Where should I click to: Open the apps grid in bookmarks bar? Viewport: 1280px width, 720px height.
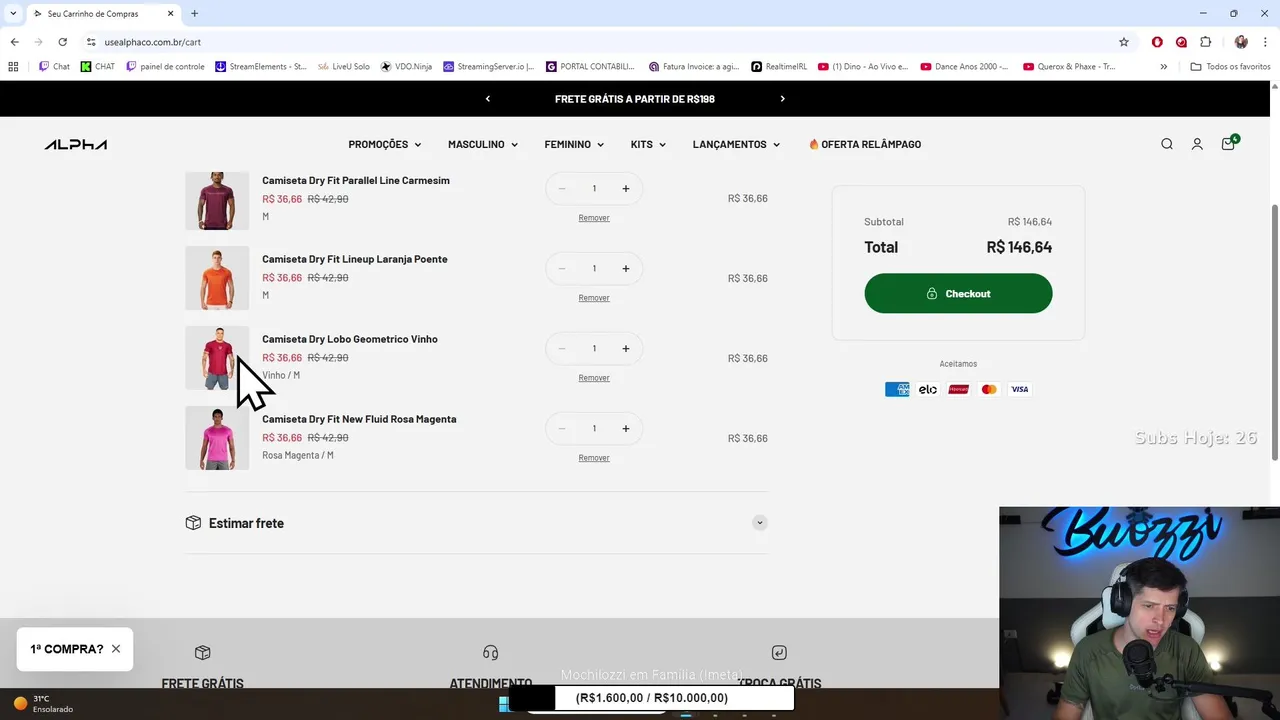13,67
